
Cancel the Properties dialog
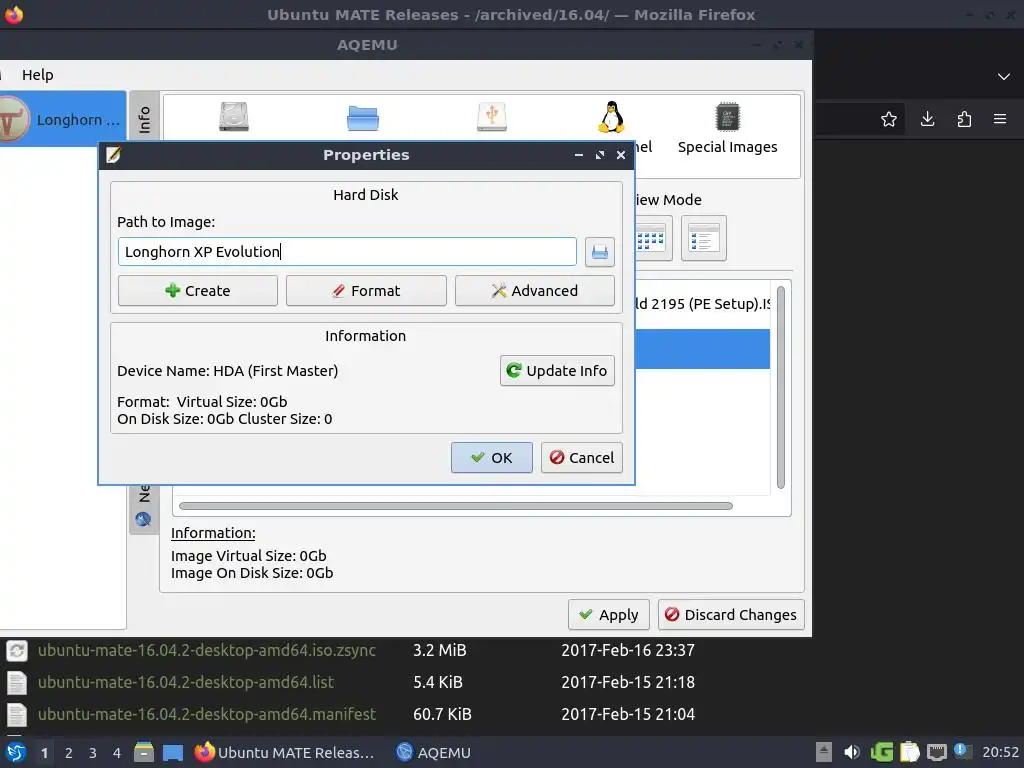[581, 458]
